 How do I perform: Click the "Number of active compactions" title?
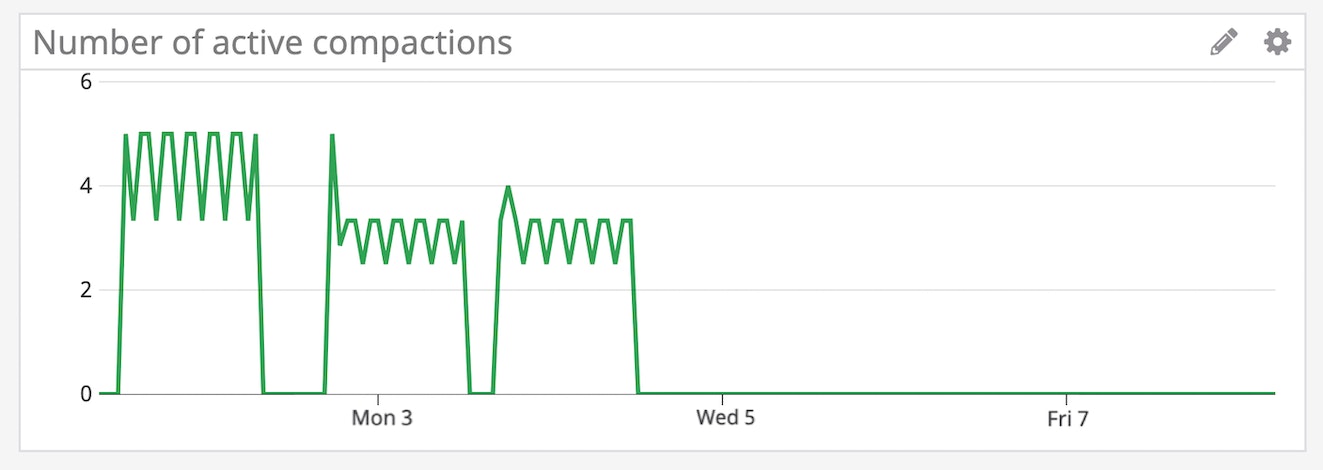coord(272,43)
